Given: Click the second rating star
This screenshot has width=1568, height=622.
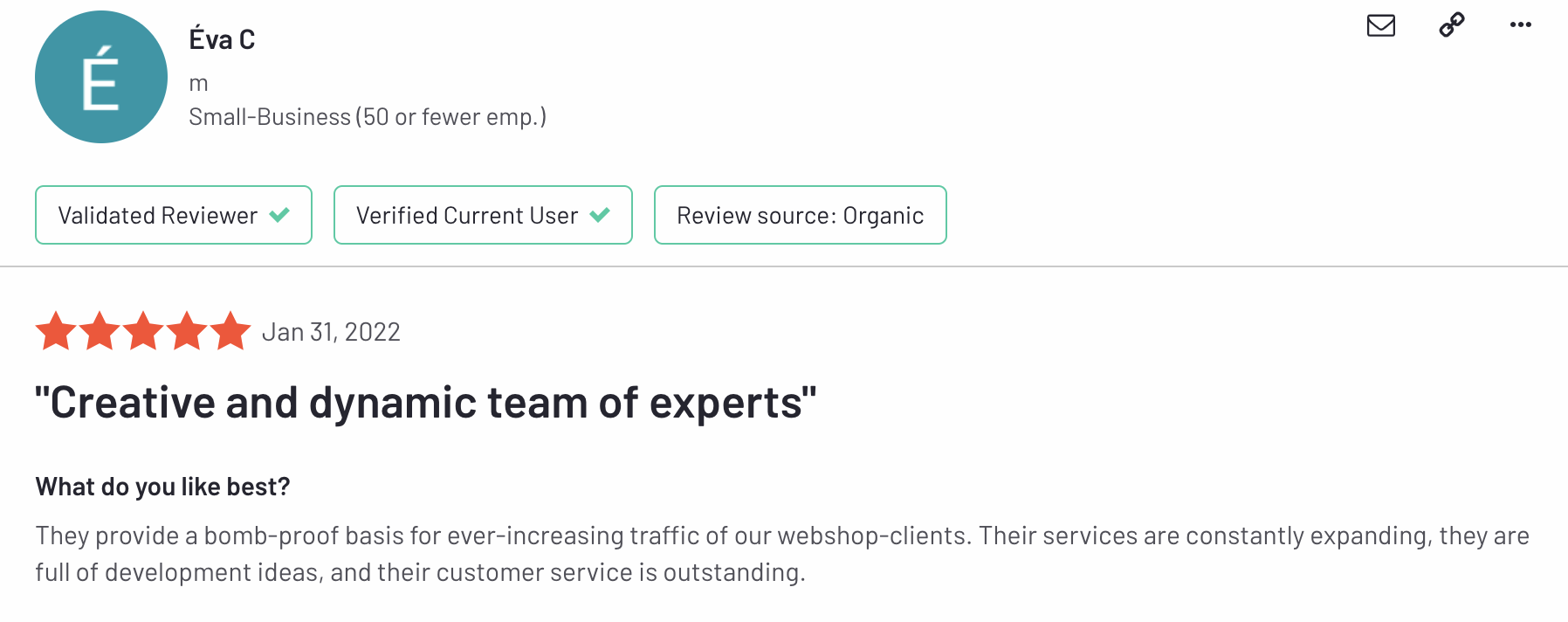Looking at the screenshot, I should pos(100,331).
